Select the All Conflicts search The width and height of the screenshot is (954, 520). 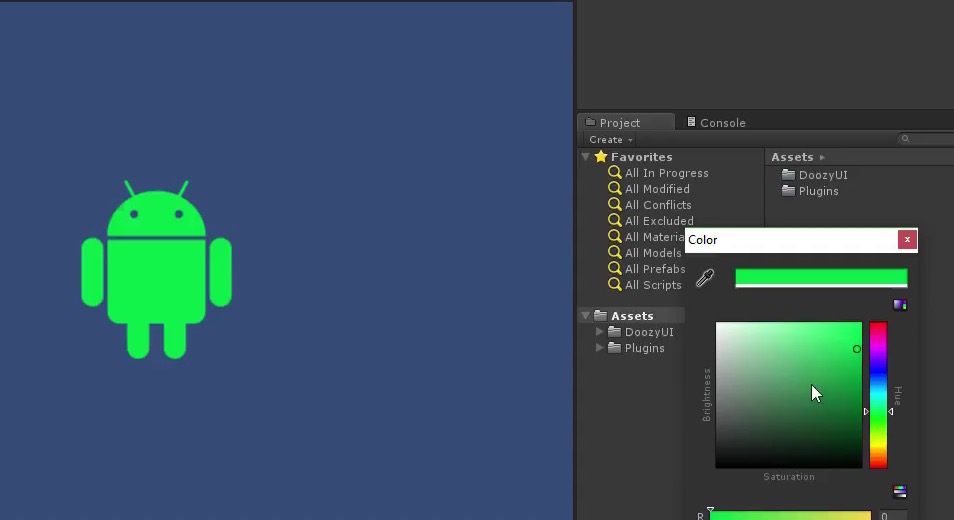650,205
